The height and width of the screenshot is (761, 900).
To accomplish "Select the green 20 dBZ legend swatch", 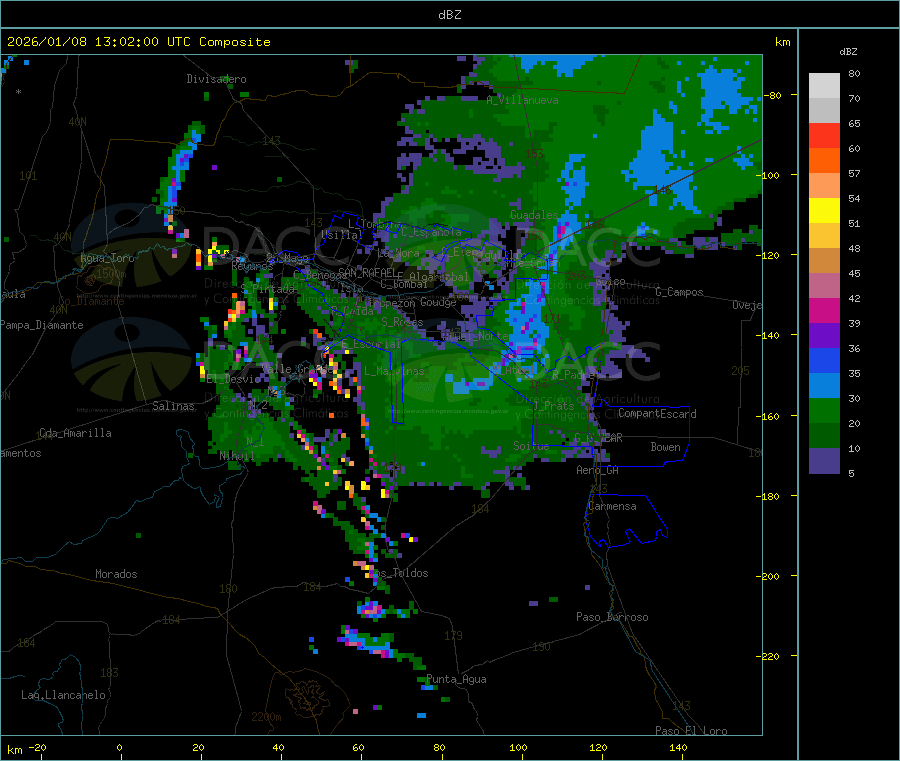I will [824, 410].
